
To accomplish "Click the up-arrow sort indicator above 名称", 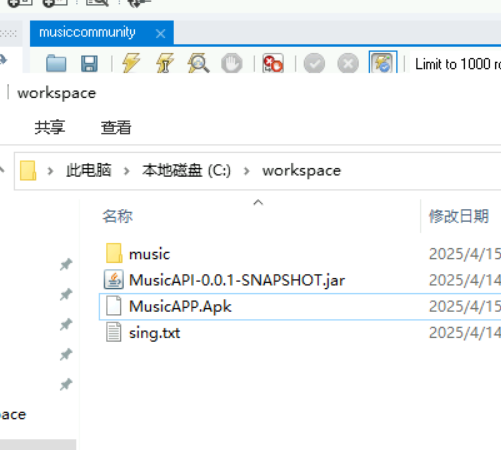I will (x=258, y=202).
